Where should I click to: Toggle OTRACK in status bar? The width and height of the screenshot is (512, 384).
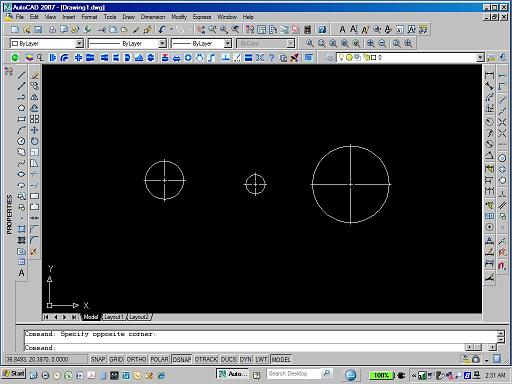click(x=206, y=359)
